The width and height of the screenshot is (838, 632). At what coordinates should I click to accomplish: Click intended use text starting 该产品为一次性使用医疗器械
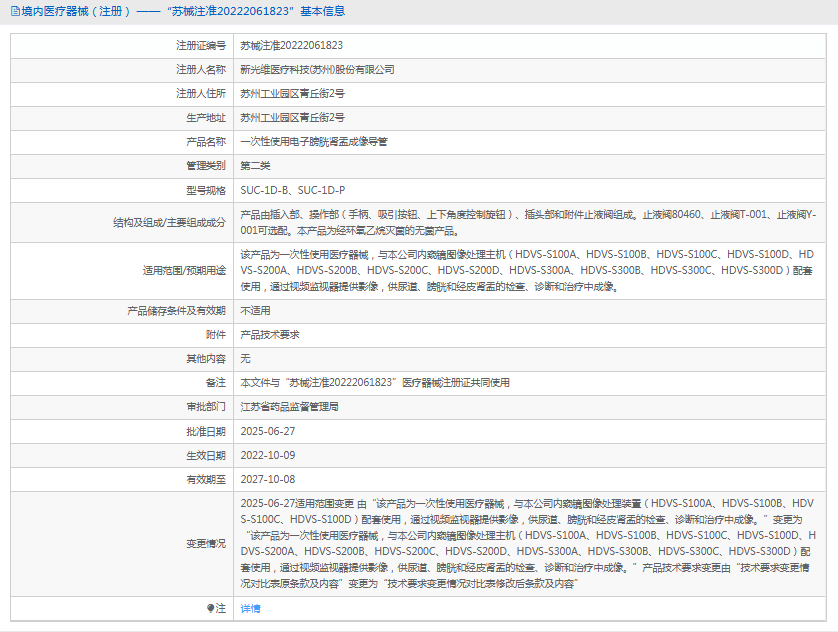(527, 270)
